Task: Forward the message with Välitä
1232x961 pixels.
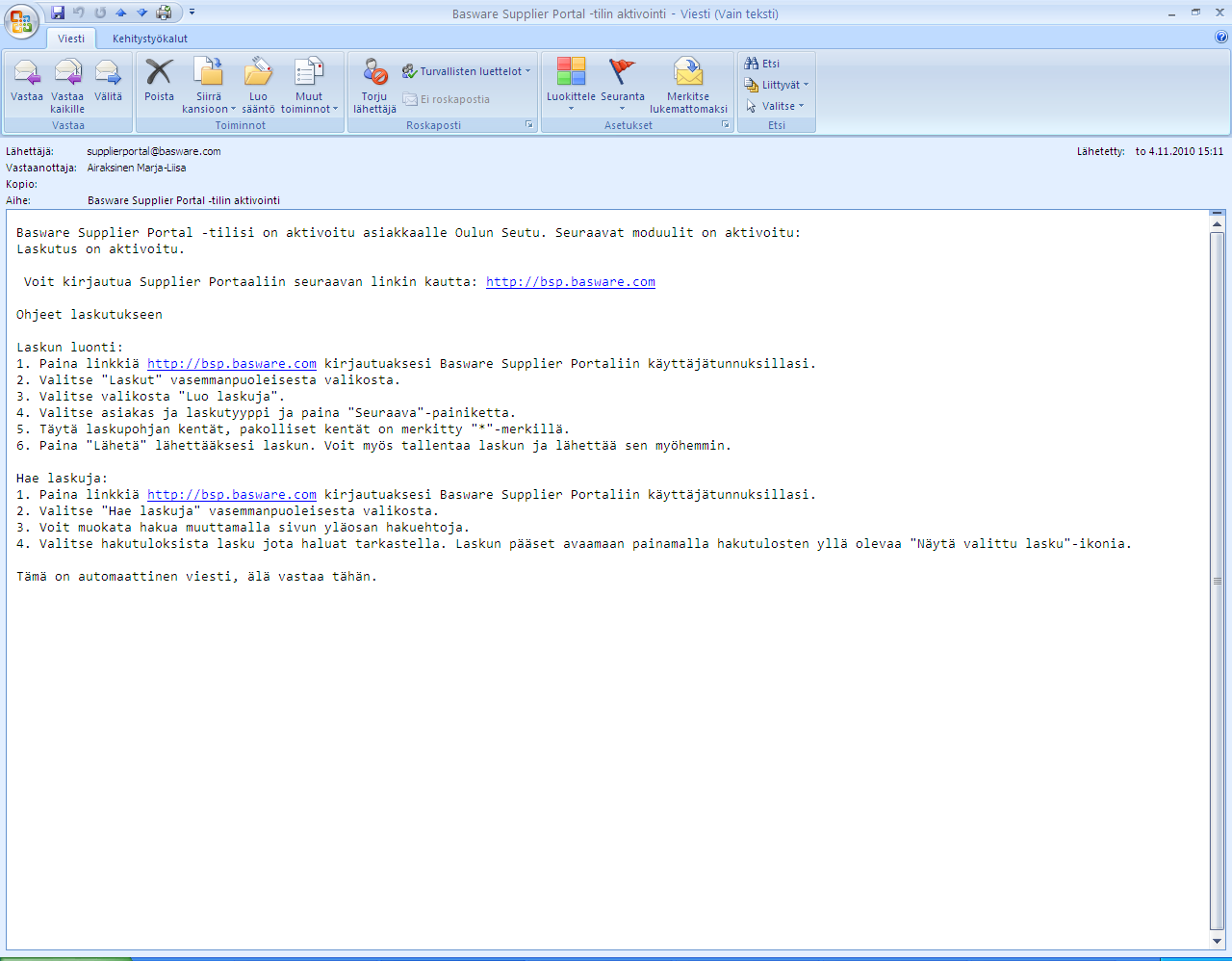Action: pos(108,80)
